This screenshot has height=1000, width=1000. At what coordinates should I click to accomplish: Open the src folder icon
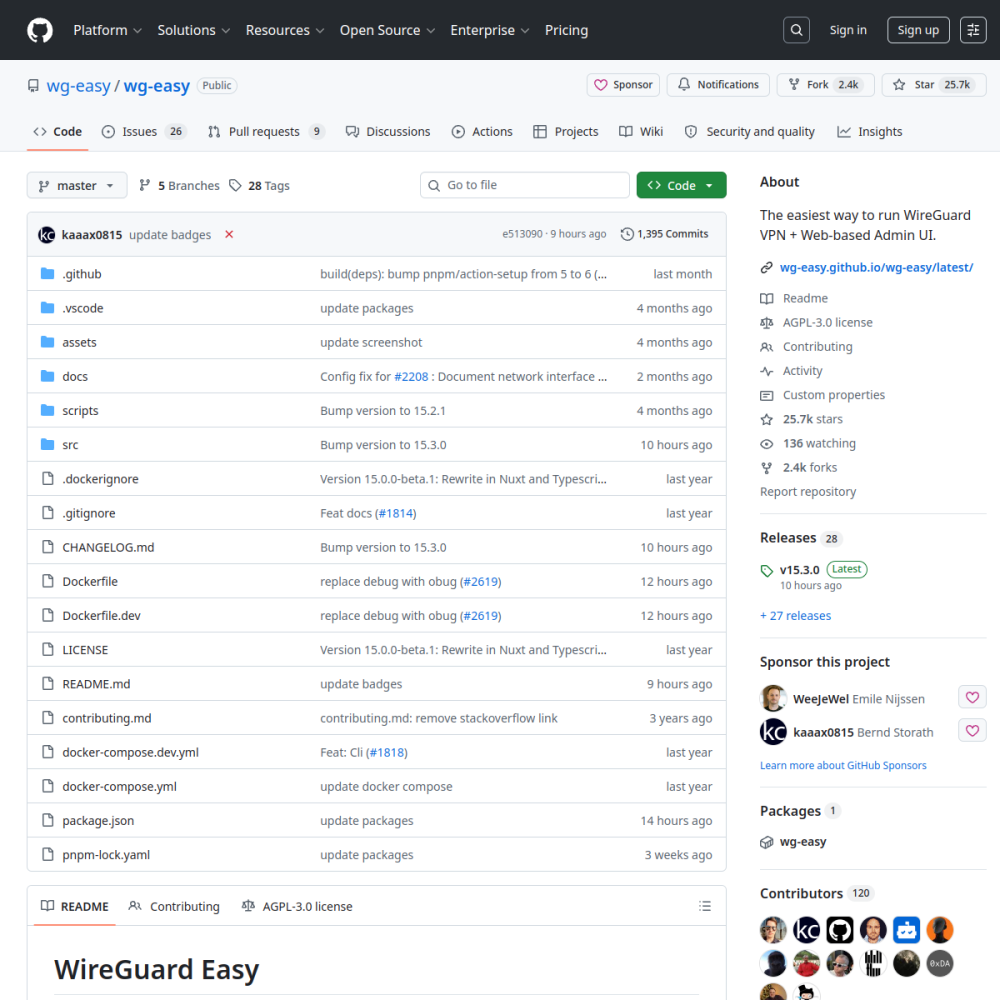(x=47, y=445)
